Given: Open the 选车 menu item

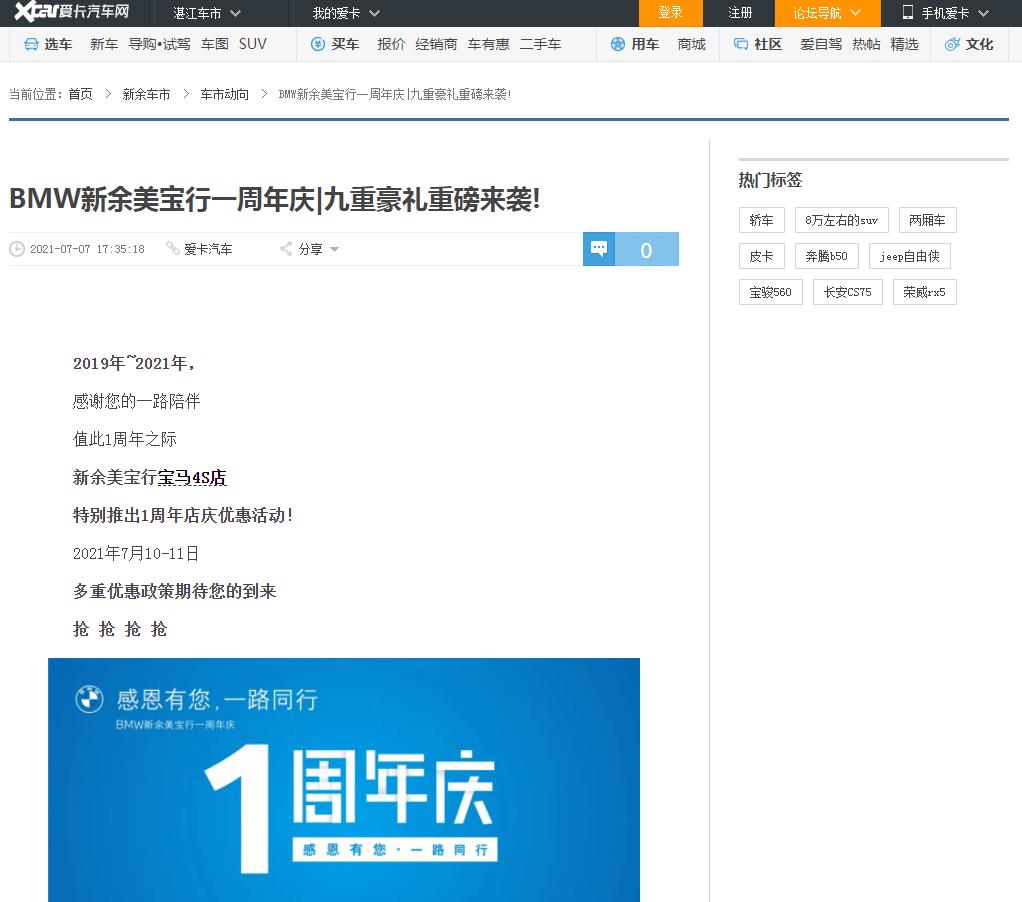Looking at the screenshot, I should [x=58, y=44].
